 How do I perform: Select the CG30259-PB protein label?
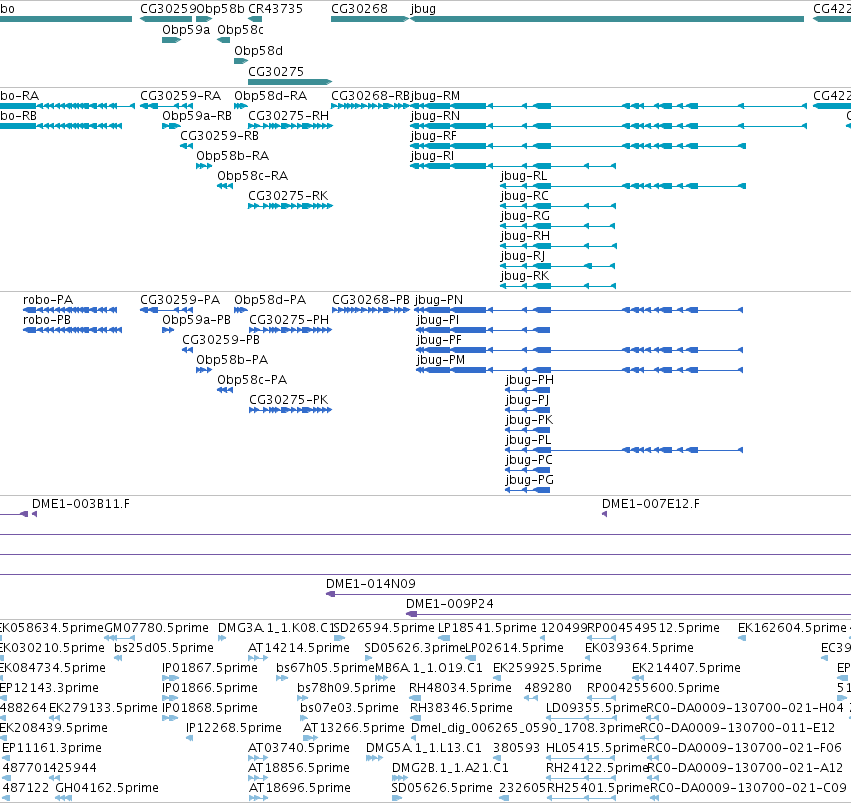[x=221, y=340]
